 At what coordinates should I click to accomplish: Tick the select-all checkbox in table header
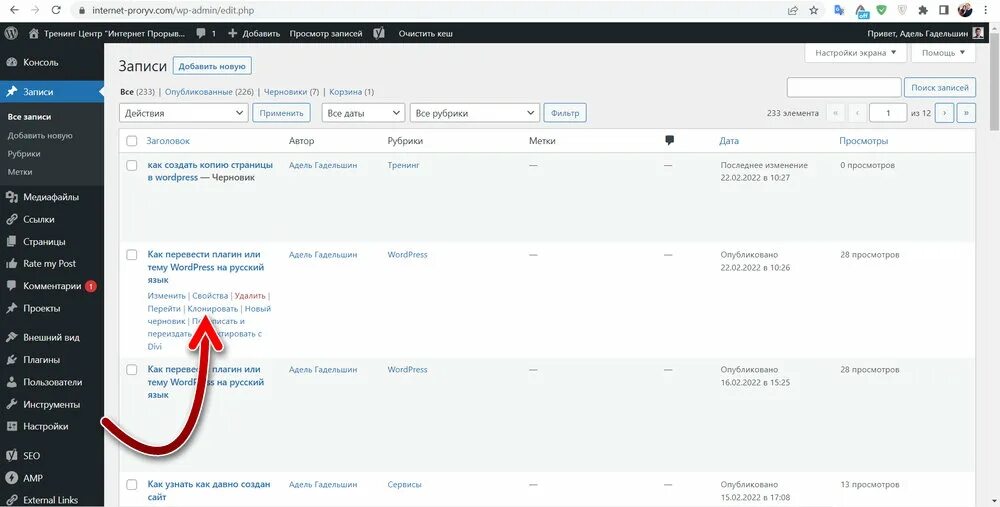pyautogui.click(x=131, y=141)
